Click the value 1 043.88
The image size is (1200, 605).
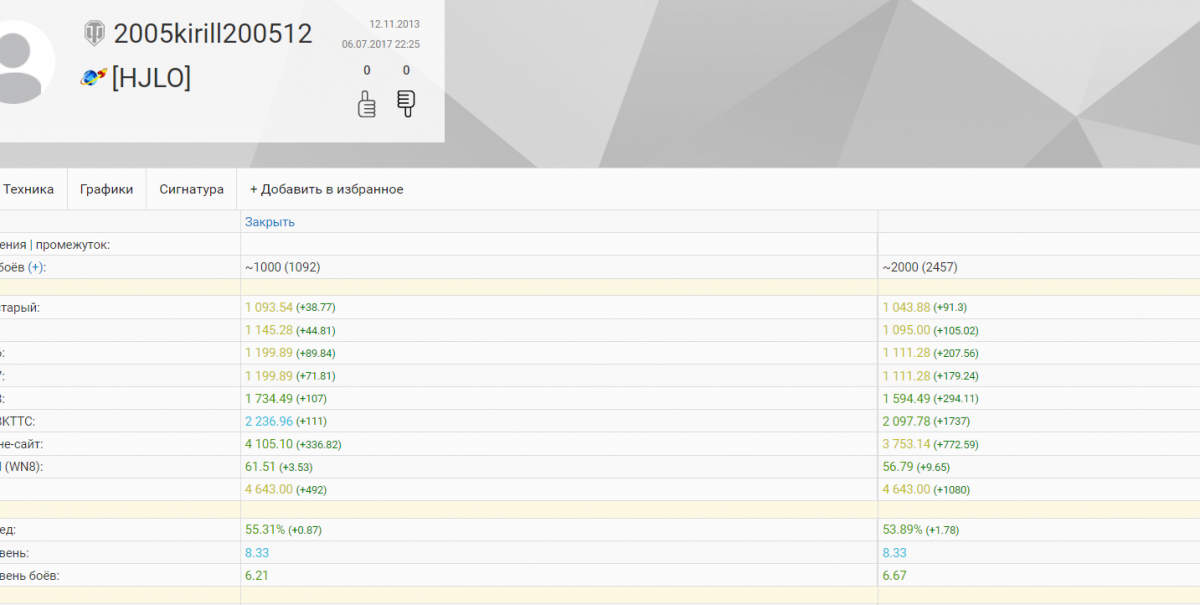pos(907,307)
